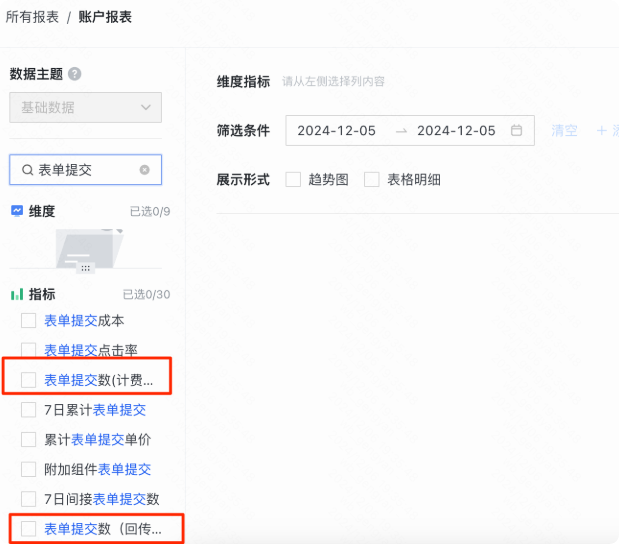Click the 已选0/9 dimension count

pos(150,212)
